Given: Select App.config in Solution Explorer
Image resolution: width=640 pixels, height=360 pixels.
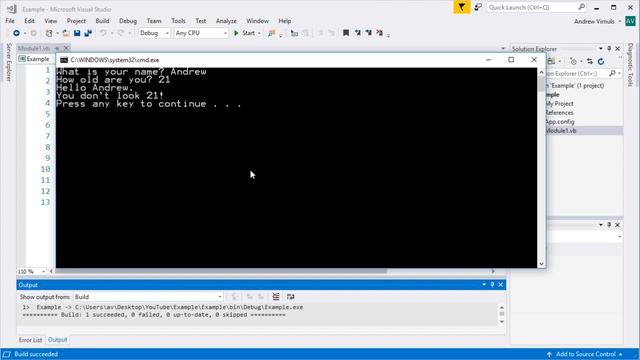Looking at the screenshot, I should 560,122.
